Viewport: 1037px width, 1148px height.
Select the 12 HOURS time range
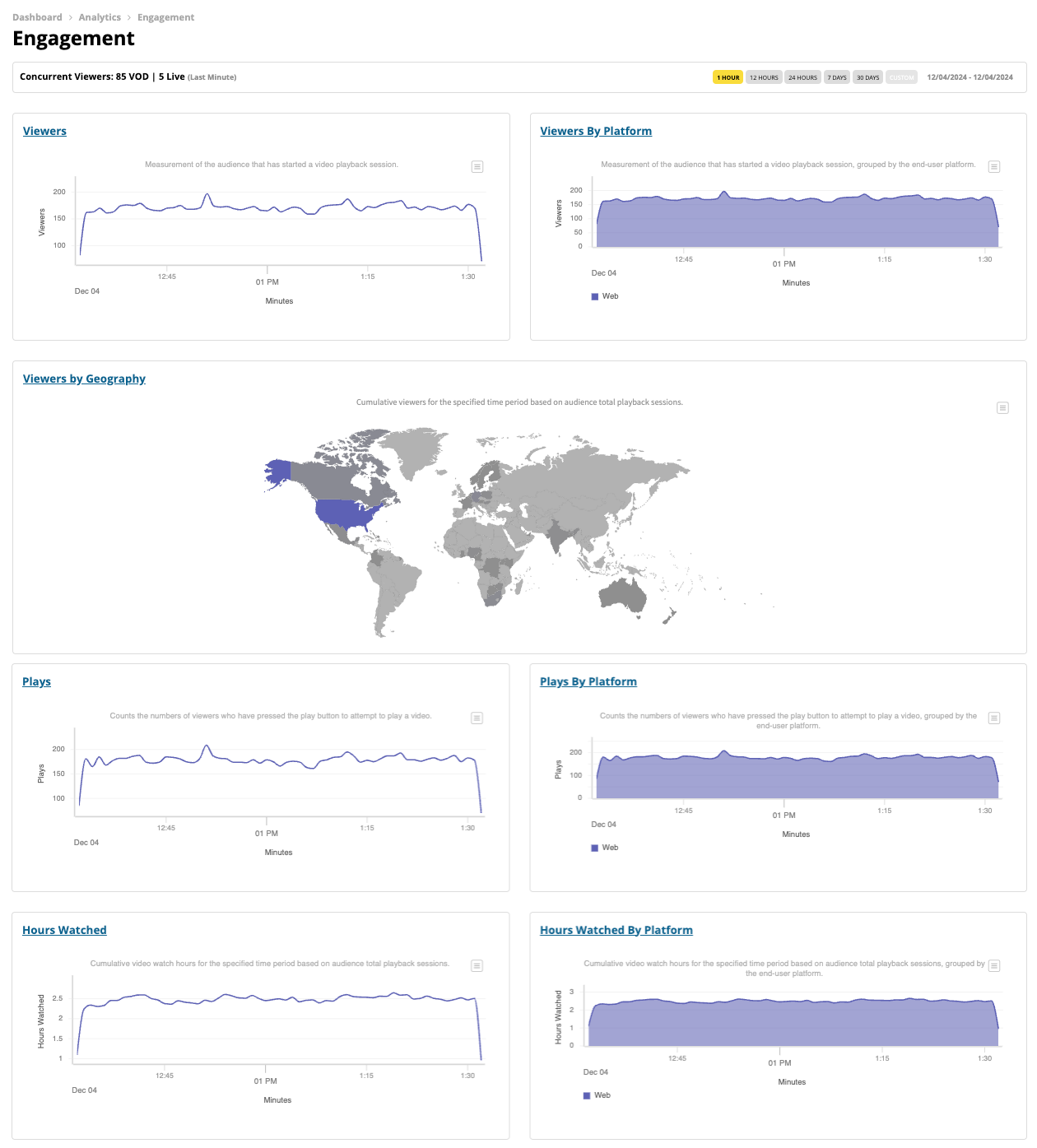coord(764,77)
